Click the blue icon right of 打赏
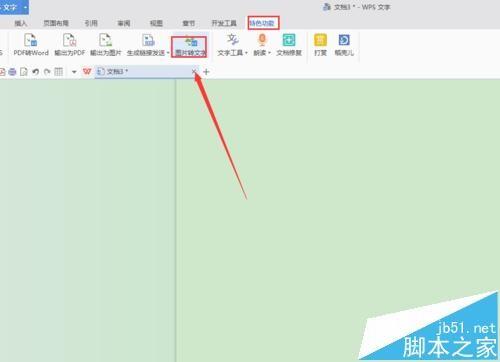 pyautogui.click(x=344, y=40)
